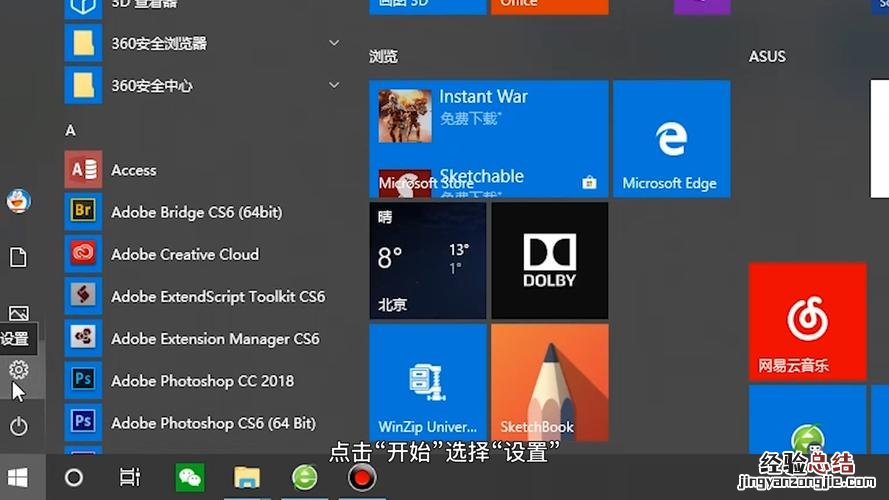The width and height of the screenshot is (889, 500).
Task: Open the Dolby tile
Action: (549, 260)
